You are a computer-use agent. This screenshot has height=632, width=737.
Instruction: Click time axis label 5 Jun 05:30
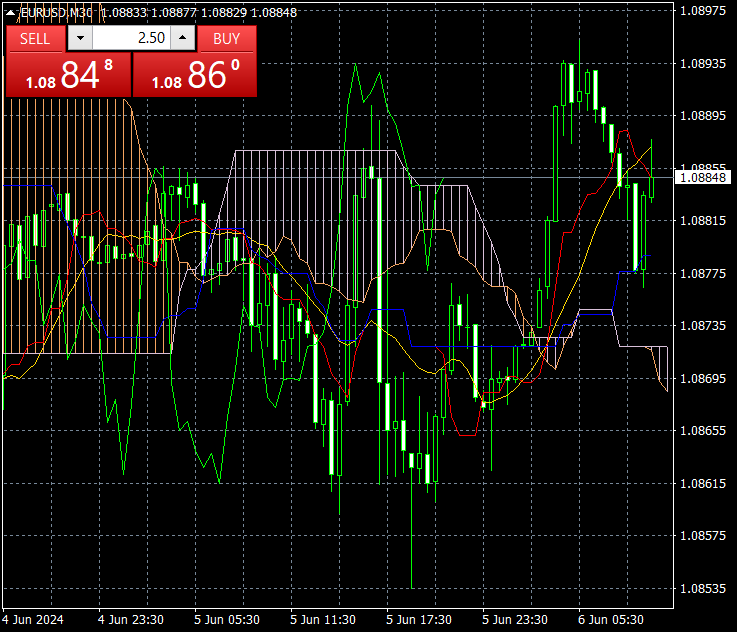click(227, 620)
